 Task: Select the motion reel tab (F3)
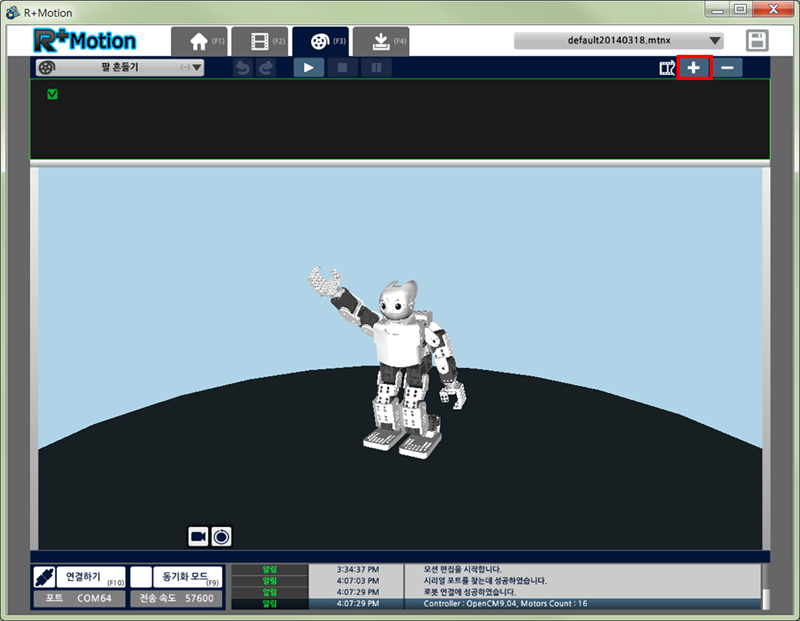coord(320,41)
